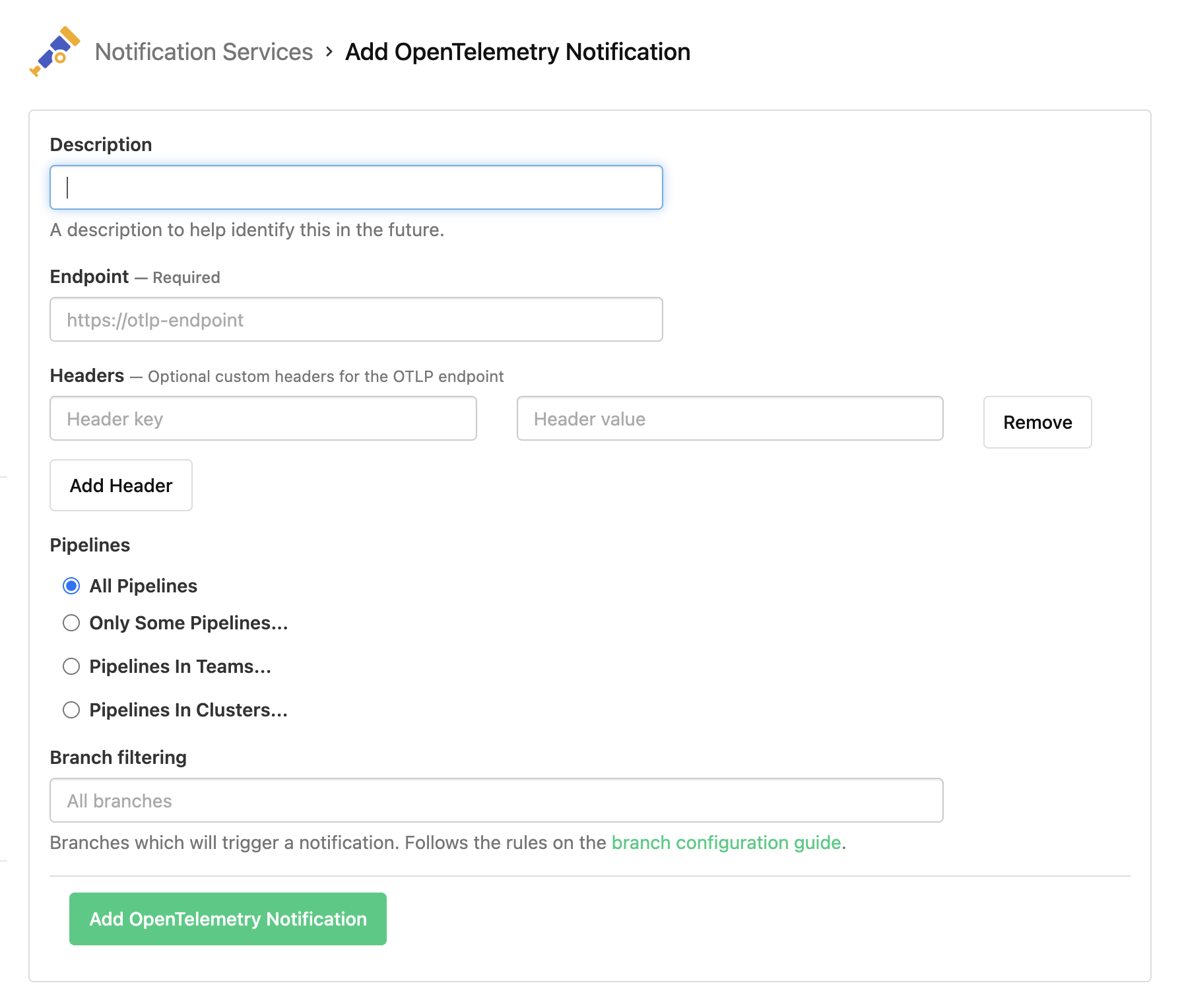Select Pipelines In Teams option
Screen dimensions: 1182x1008
71,666
